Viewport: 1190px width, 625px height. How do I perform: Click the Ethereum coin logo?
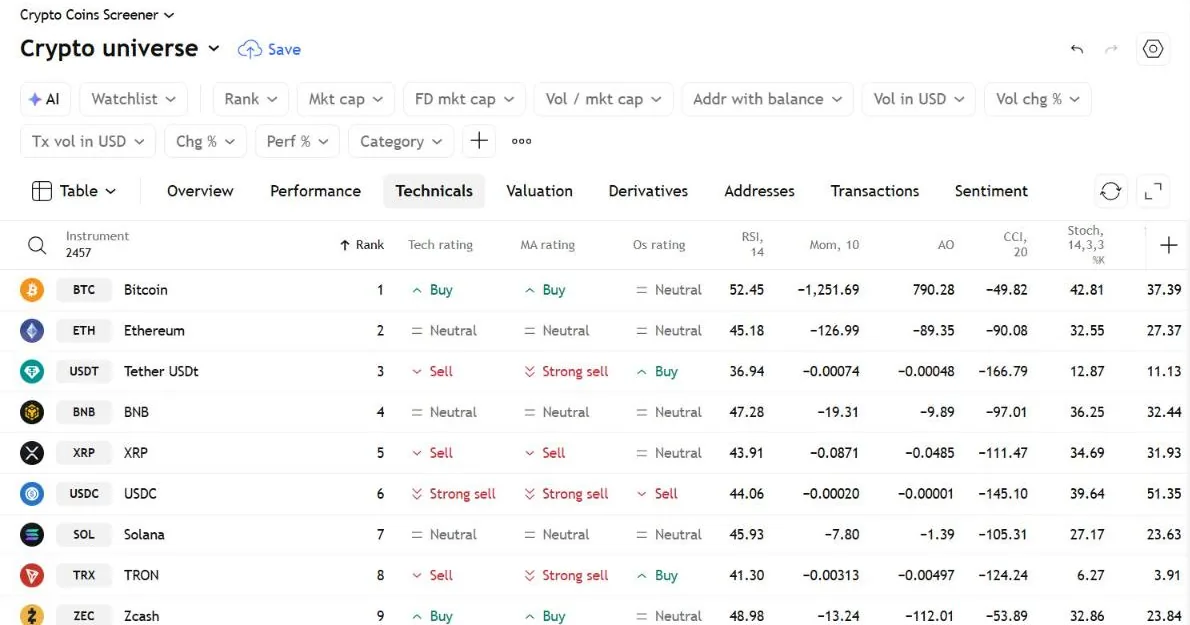(x=32, y=331)
